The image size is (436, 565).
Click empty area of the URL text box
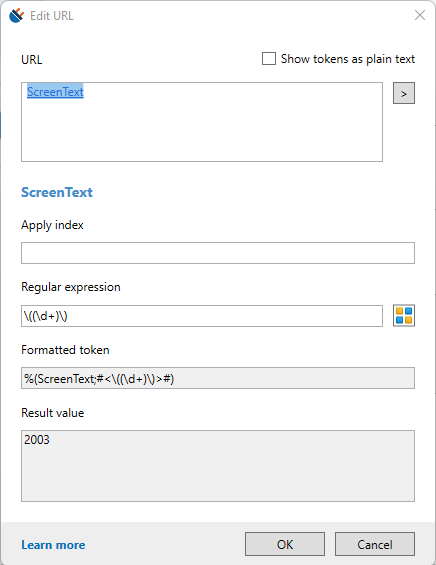point(202,133)
